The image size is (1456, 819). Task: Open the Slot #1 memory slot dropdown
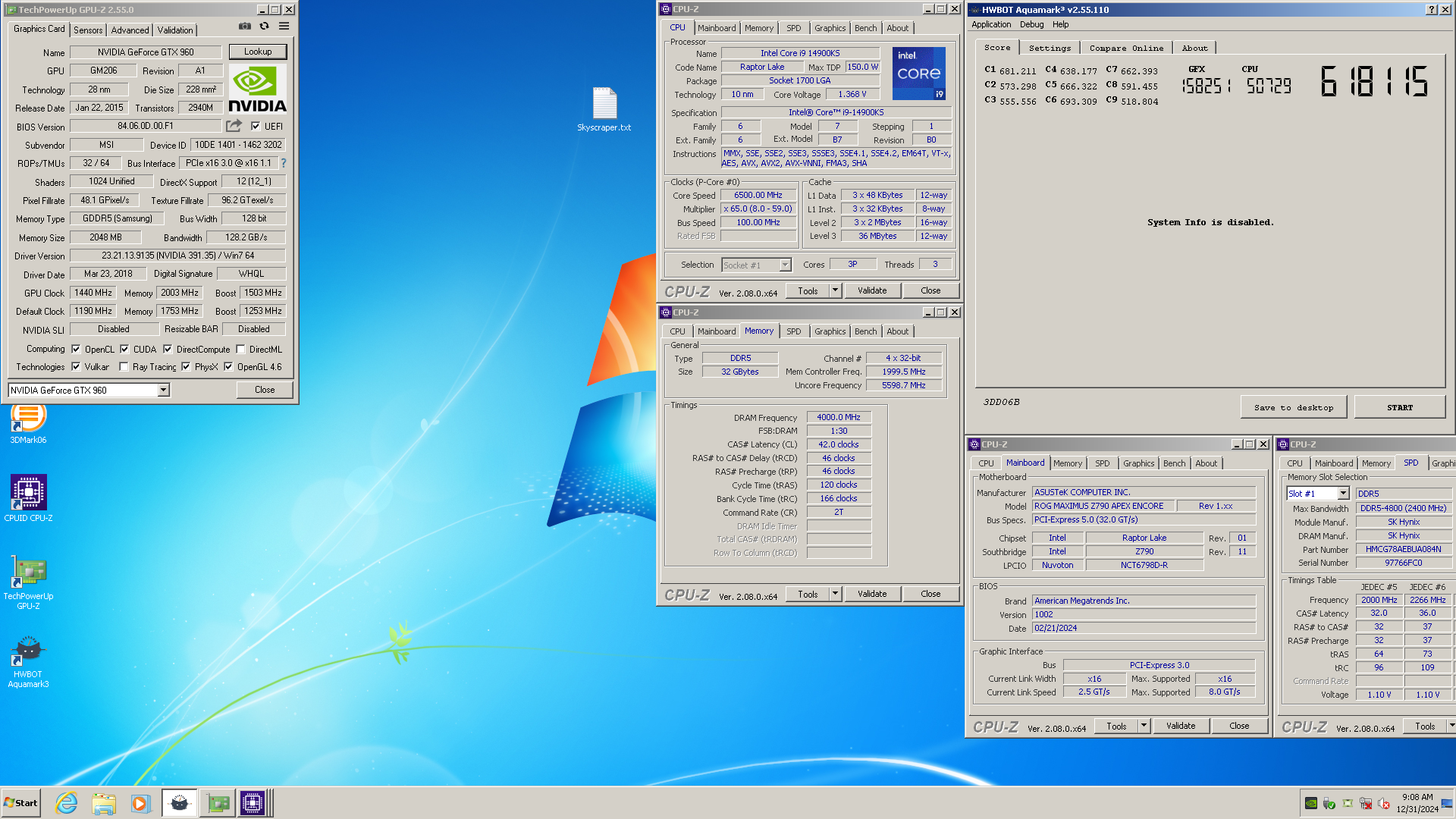coord(1343,494)
